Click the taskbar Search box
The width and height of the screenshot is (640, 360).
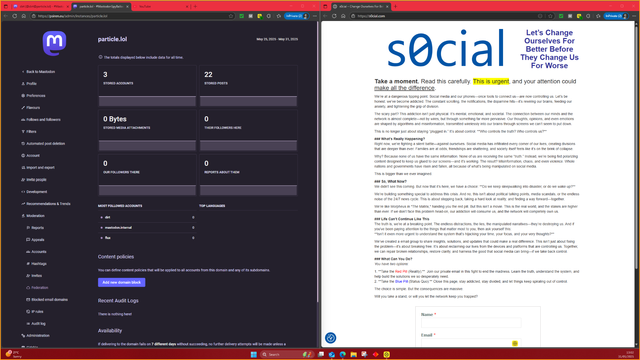click(287, 354)
